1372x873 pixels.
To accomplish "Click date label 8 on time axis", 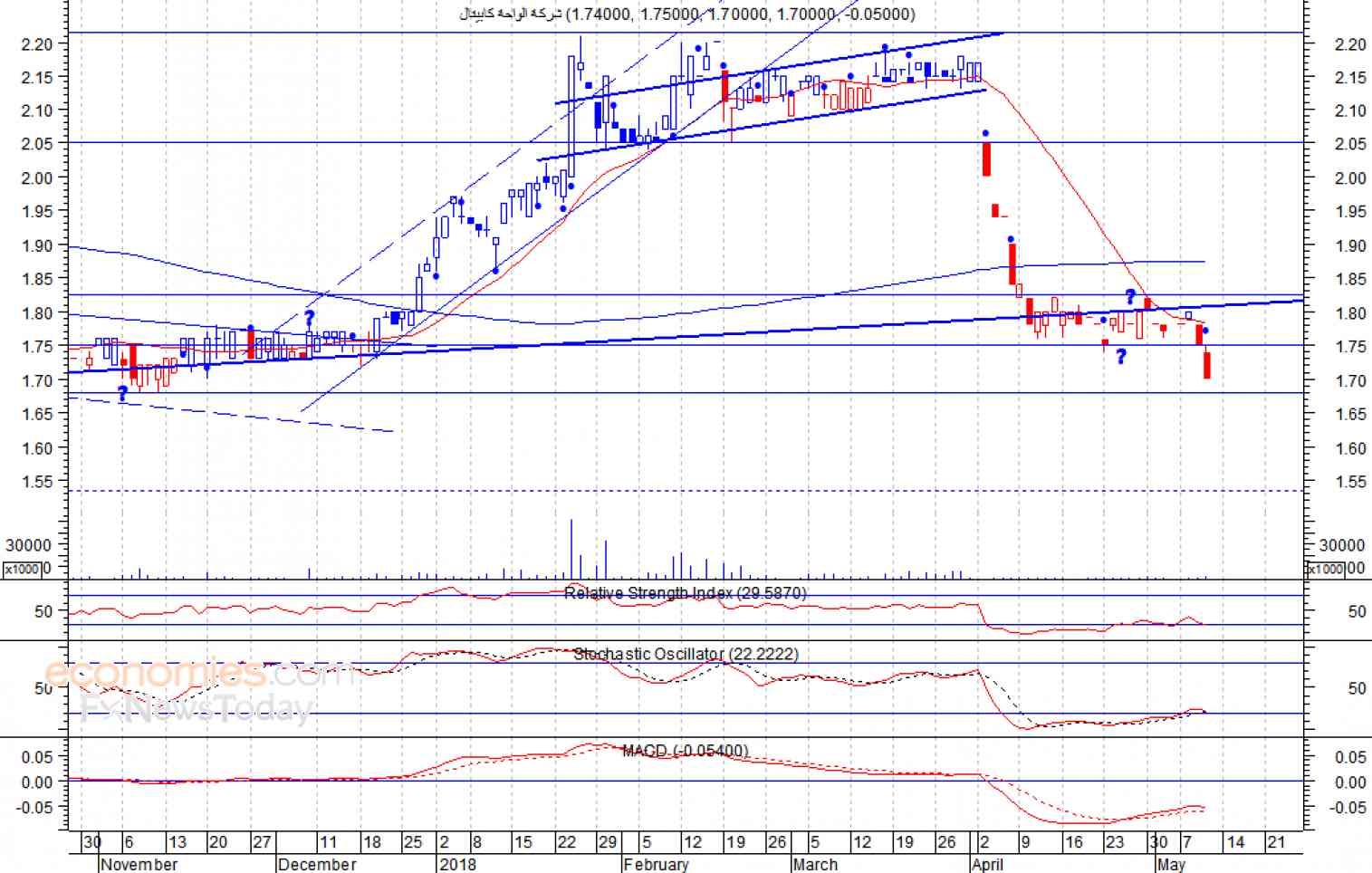I will click(x=477, y=842).
